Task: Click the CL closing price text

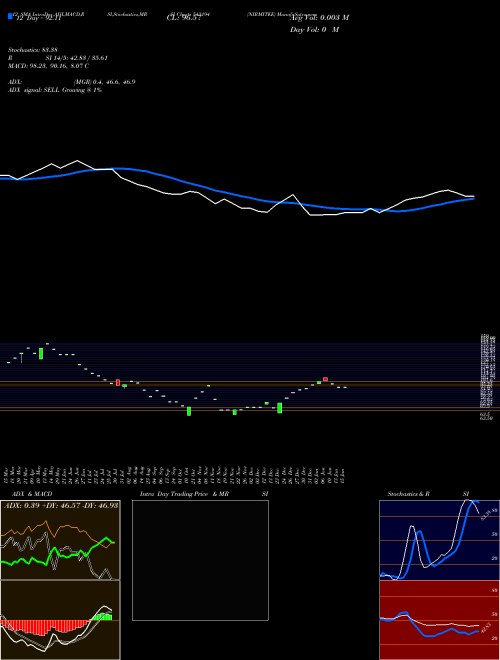Action: pyautogui.click(x=182, y=18)
